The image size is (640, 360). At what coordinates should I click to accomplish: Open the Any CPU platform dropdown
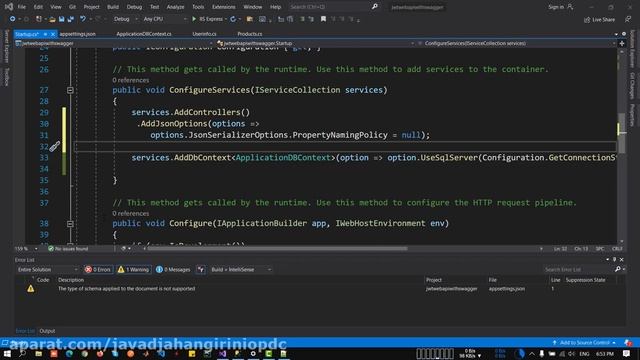pyautogui.click(x=164, y=19)
